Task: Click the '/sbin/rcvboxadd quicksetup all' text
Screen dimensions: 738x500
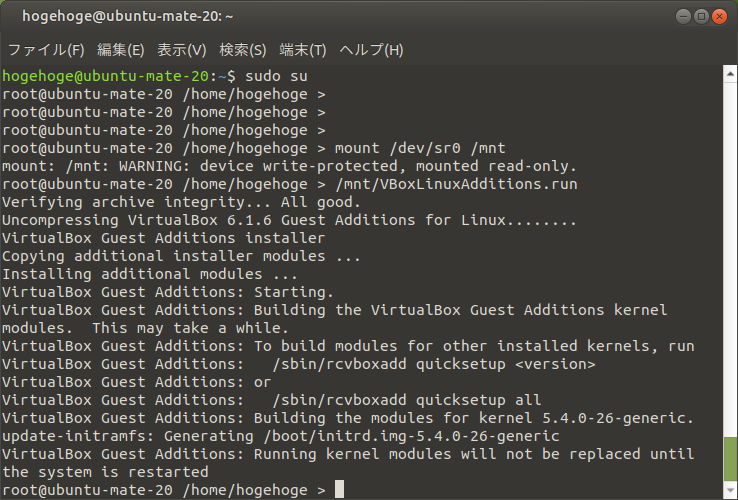Action: pyautogui.click(x=407, y=400)
